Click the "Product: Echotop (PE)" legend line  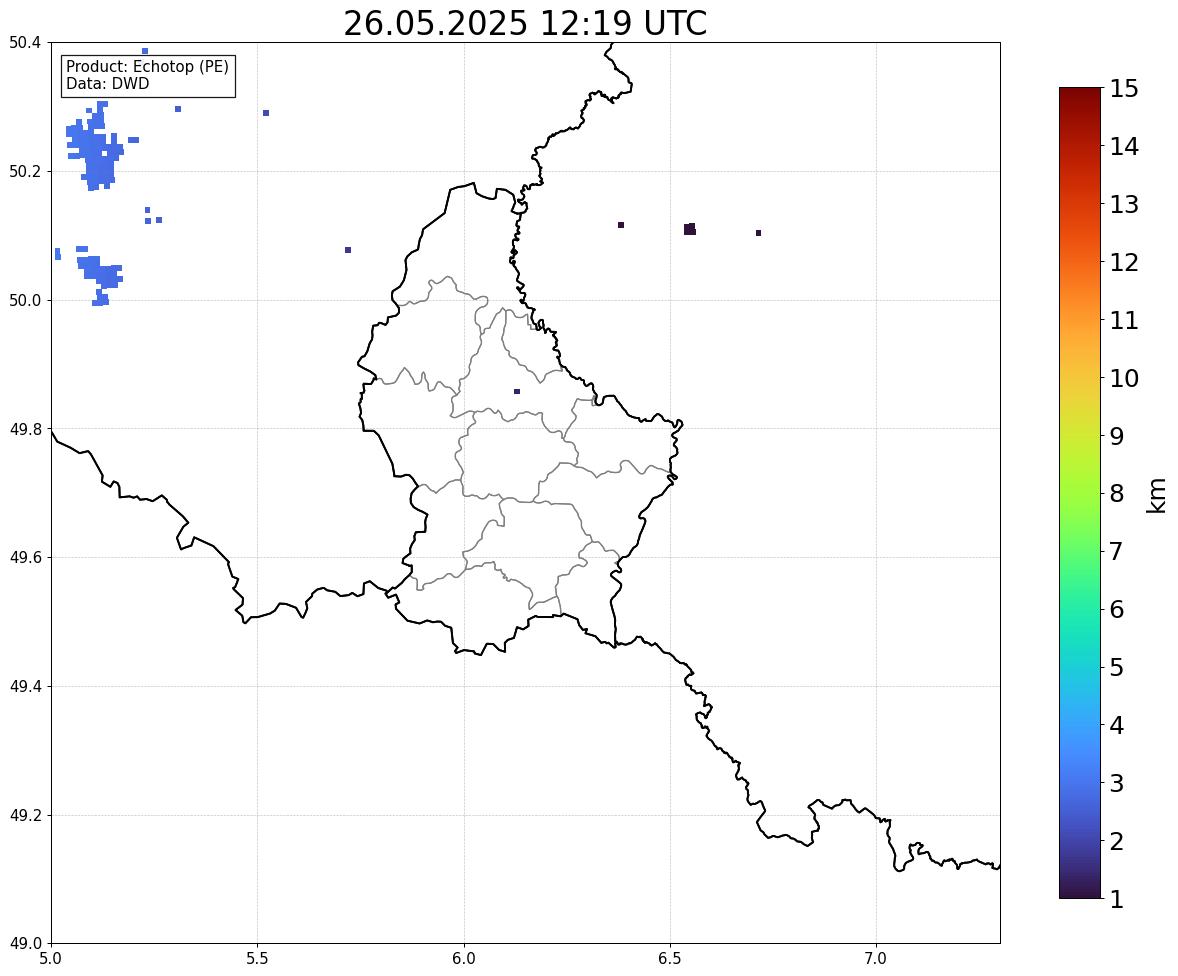coord(147,67)
